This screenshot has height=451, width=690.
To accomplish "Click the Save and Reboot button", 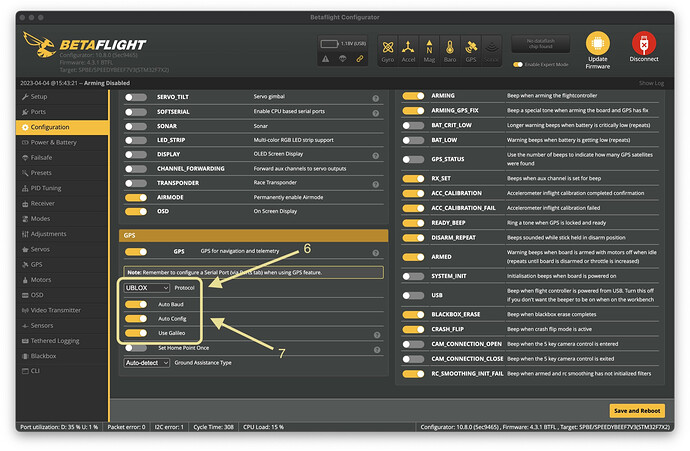I will (637, 411).
